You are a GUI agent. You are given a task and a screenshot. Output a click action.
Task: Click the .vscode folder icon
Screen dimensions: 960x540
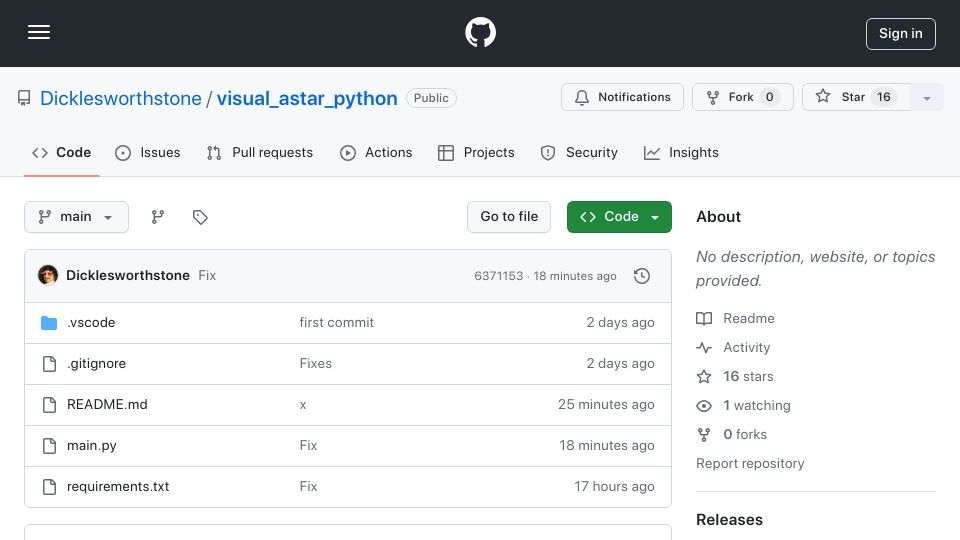49,323
